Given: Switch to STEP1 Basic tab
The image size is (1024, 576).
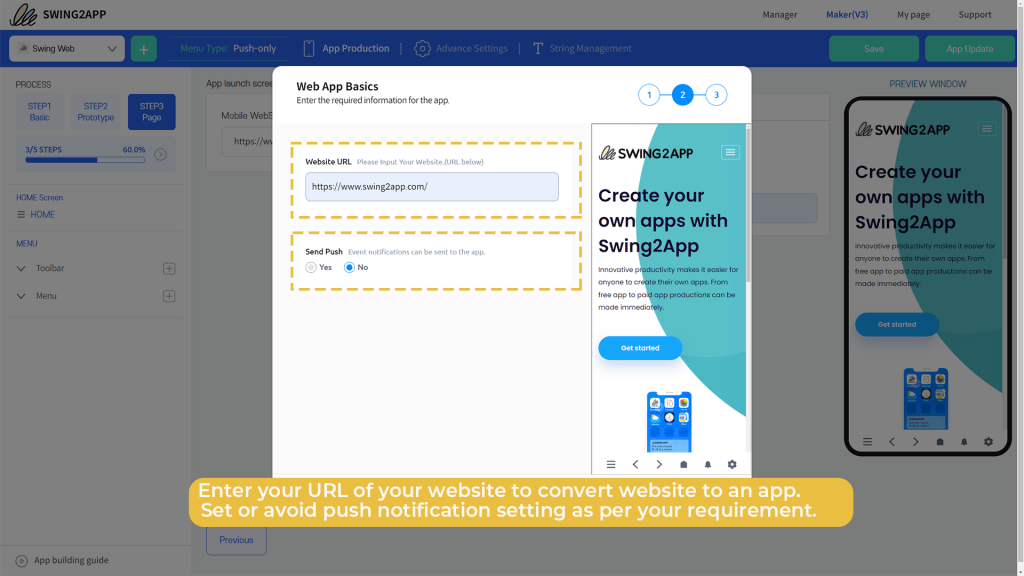Looking at the screenshot, I should [x=39, y=112].
